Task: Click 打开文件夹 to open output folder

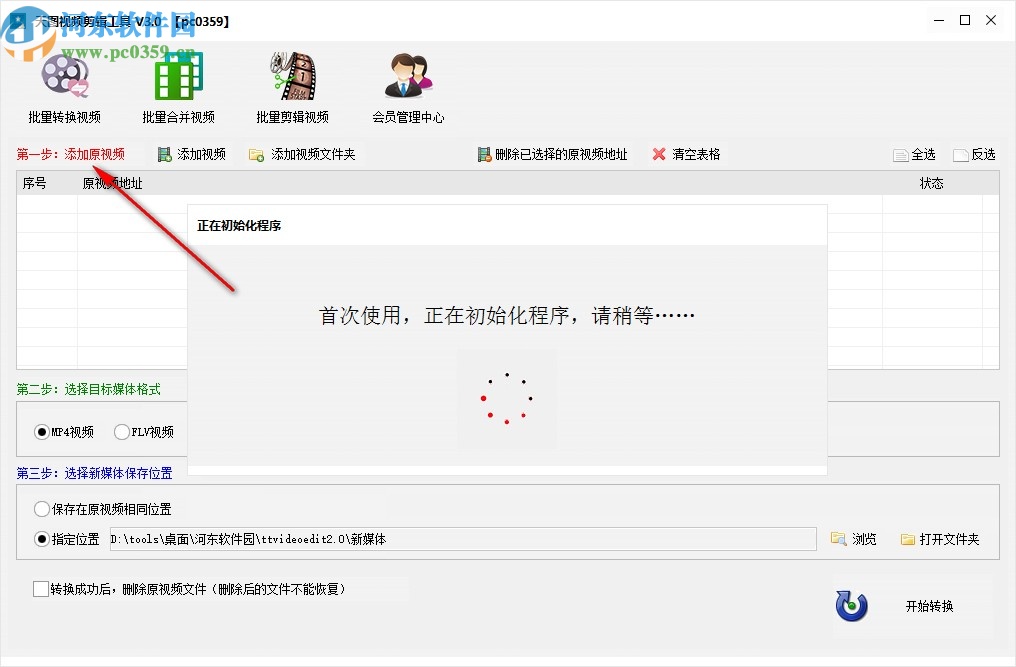Action: tap(940, 539)
